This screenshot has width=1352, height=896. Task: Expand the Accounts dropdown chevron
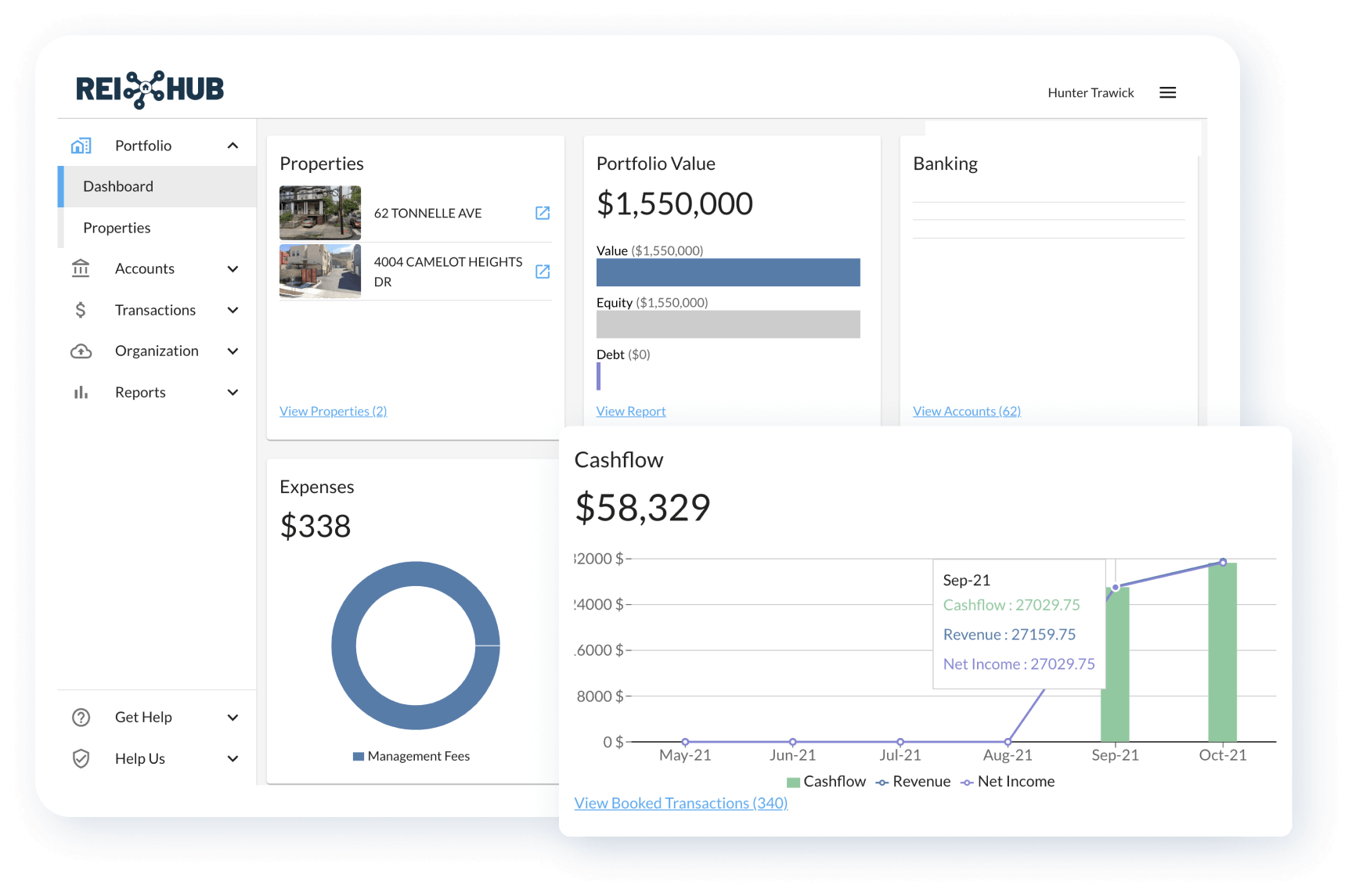233,268
